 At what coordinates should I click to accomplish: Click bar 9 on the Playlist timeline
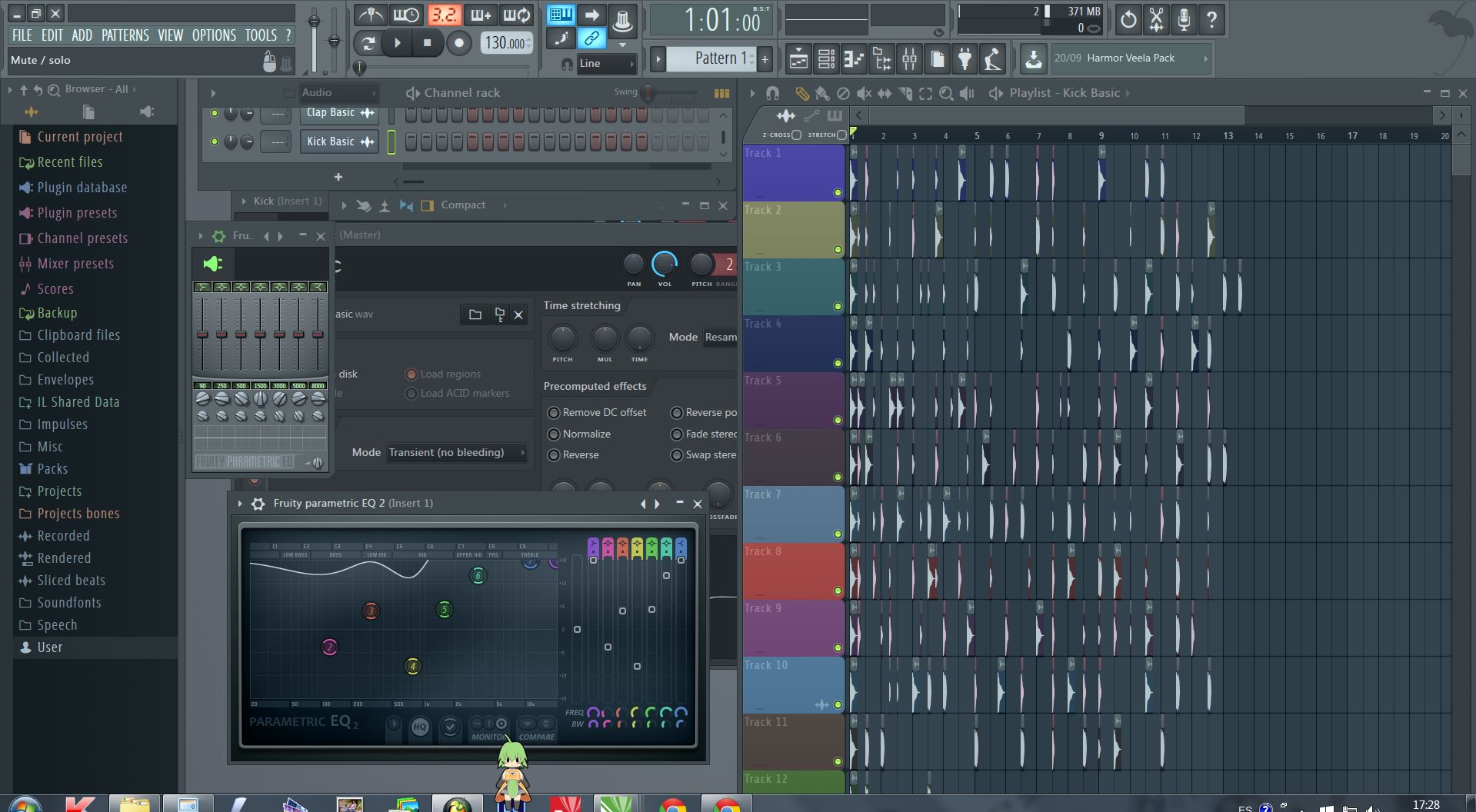[1101, 135]
